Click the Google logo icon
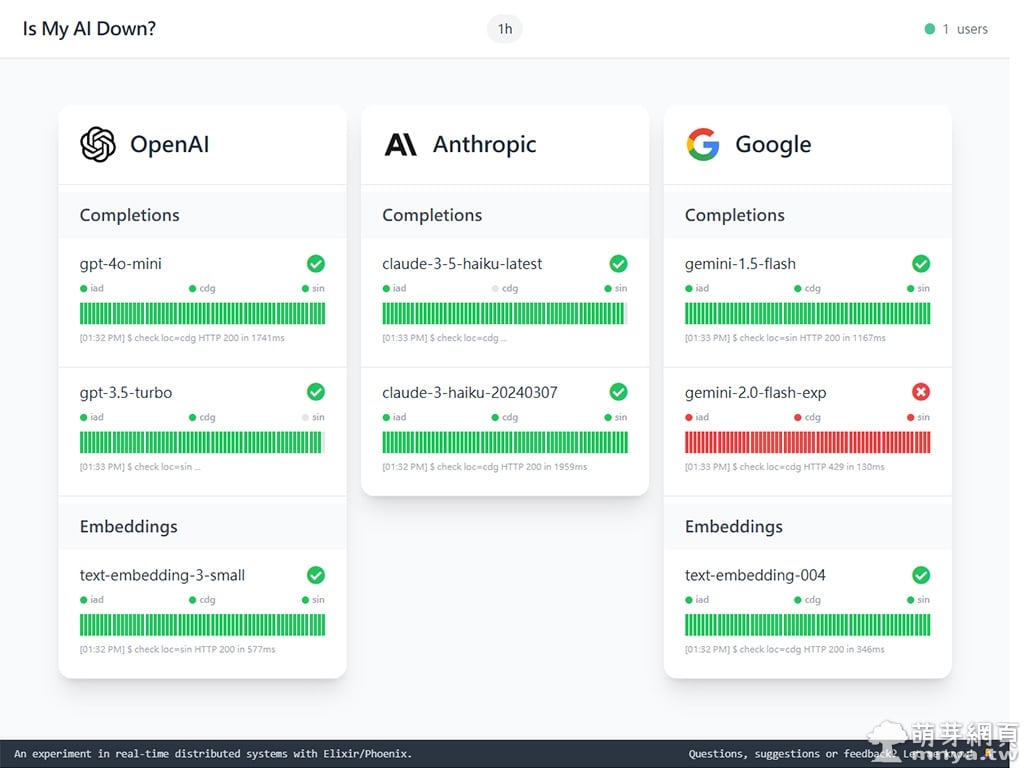The height and width of the screenshot is (768, 1024). tap(703, 144)
